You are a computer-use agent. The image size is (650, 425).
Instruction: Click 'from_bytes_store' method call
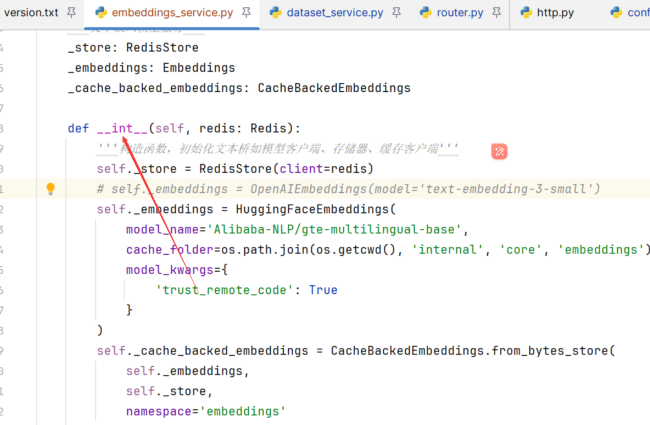(549, 351)
